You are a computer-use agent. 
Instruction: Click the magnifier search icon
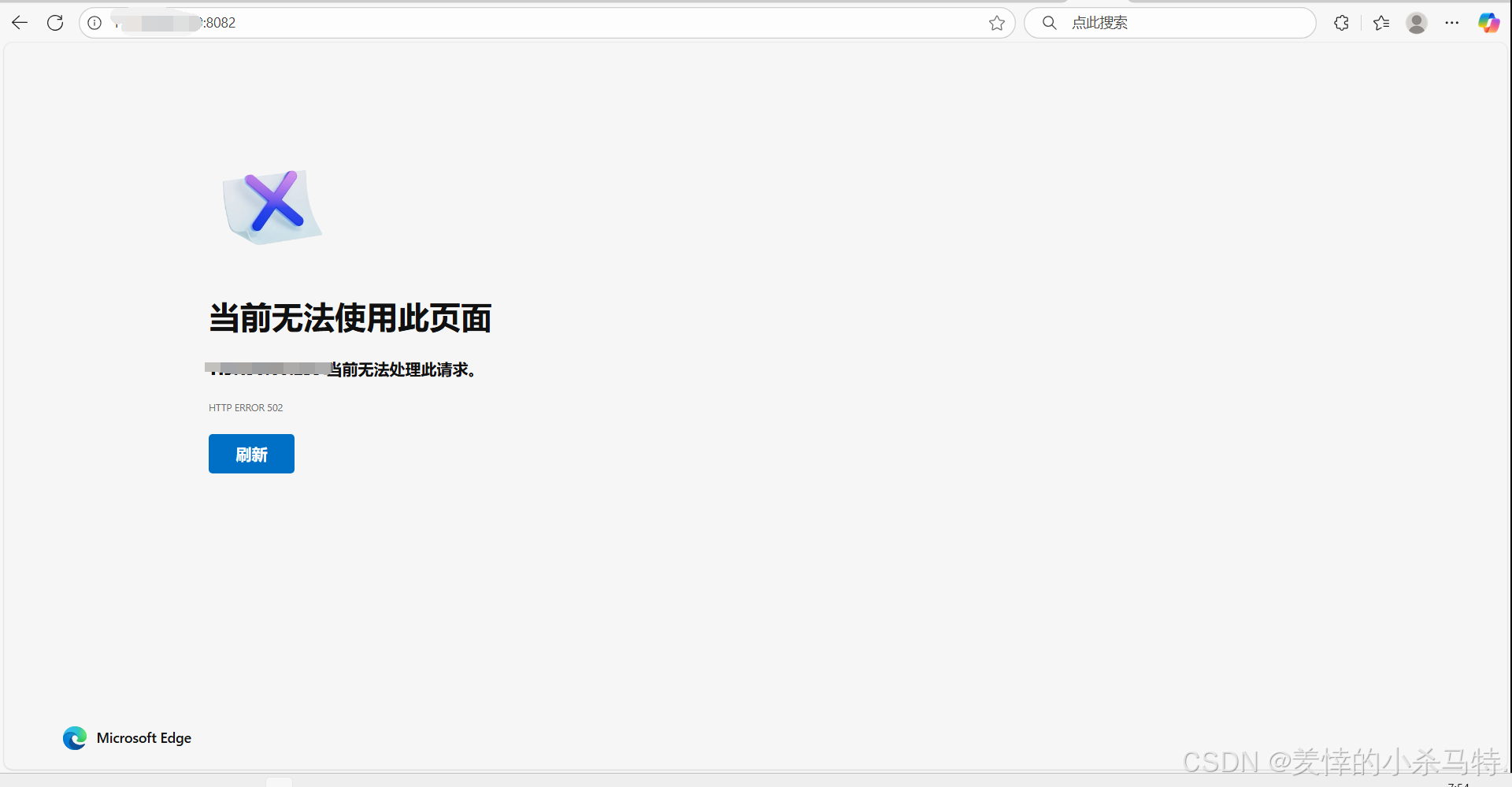coord(1050,23)
